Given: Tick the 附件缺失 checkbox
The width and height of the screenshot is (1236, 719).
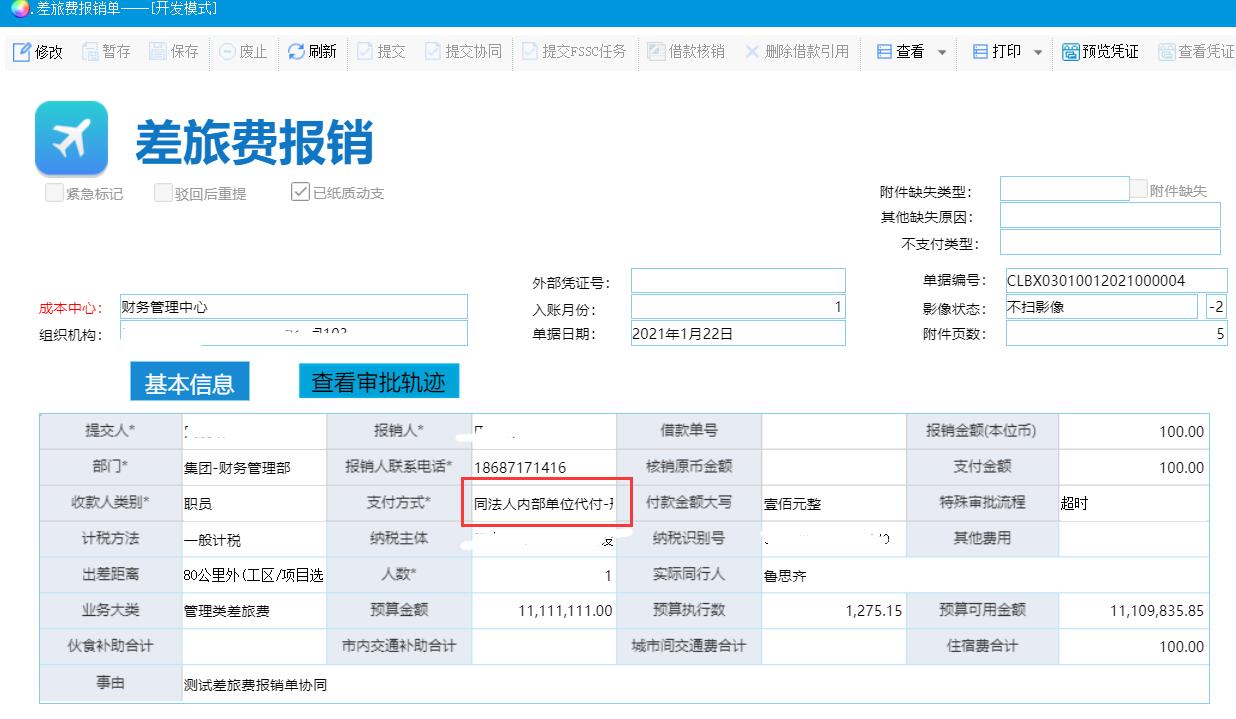Looking at the screenshot, I should coord(1139,189).
